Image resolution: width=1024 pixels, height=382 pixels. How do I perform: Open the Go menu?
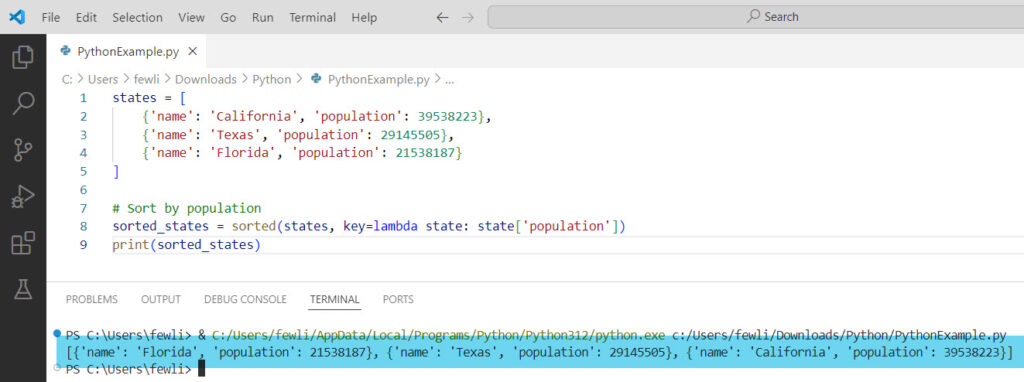[228, 18]
